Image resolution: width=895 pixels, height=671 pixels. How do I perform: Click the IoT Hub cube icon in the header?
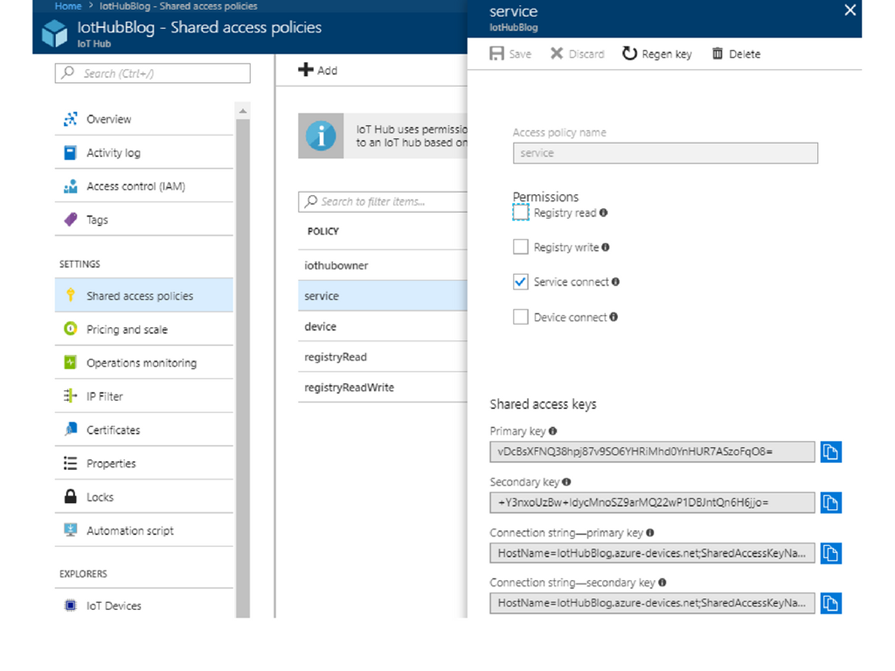[55, 33]
